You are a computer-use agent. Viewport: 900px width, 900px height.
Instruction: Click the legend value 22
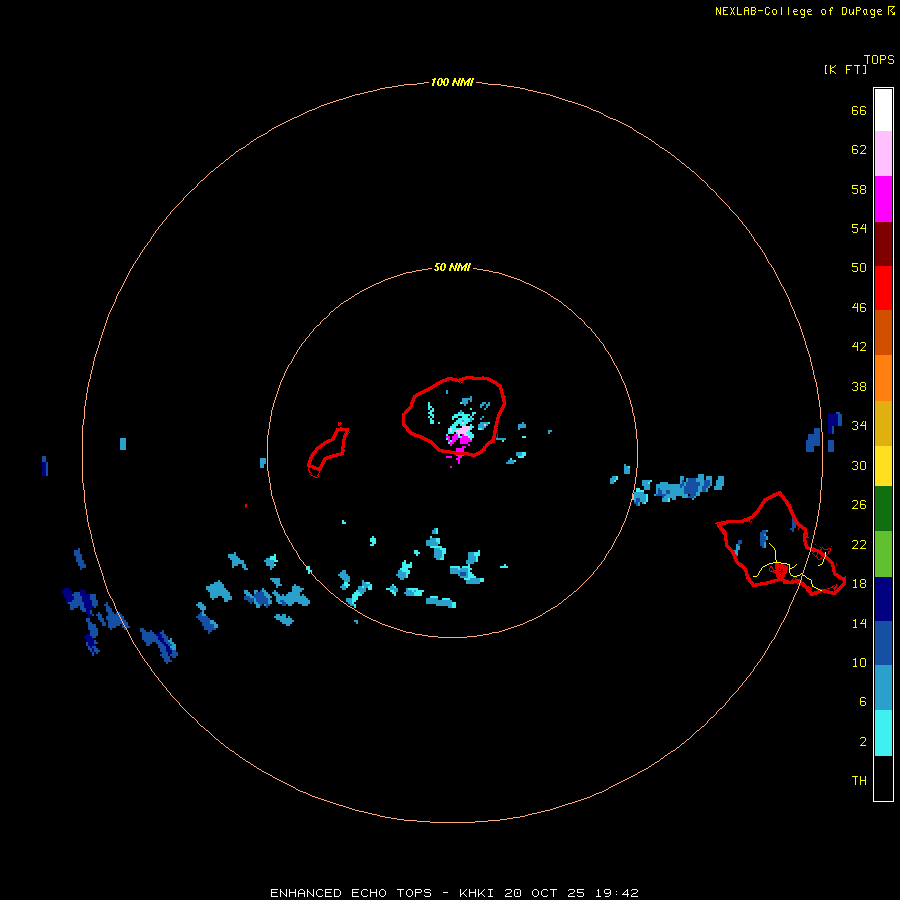859,544
